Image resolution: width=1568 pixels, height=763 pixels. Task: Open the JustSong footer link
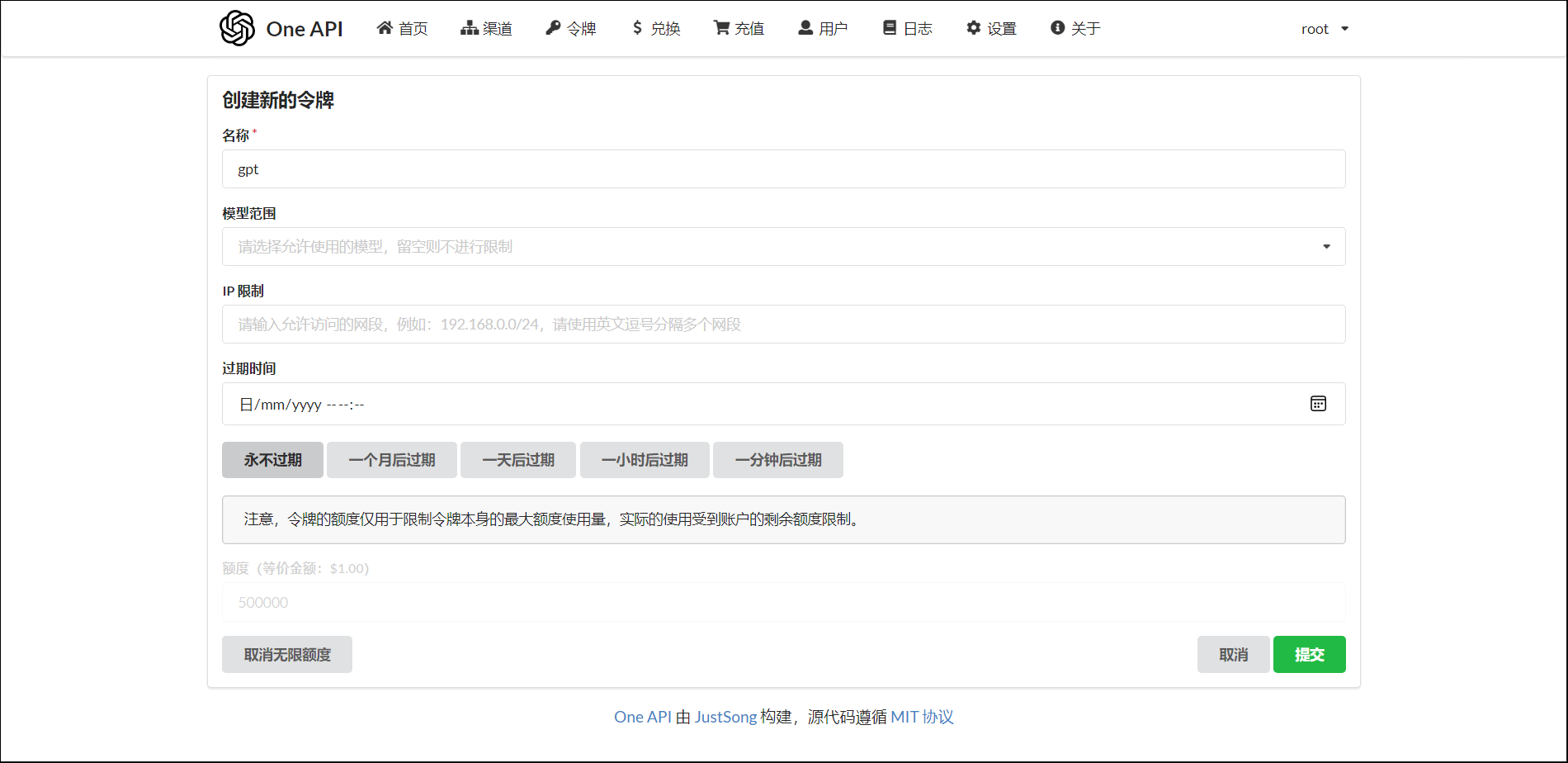tap(725, 717)
